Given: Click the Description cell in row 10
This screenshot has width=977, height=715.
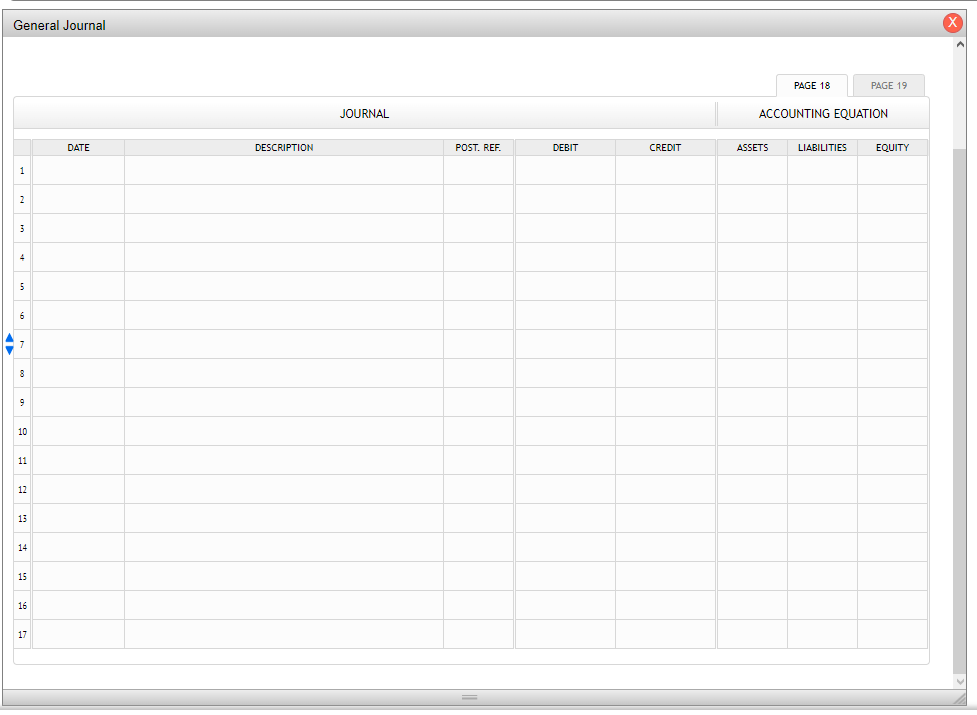Looking at the screenshot, I should (284, 431).
